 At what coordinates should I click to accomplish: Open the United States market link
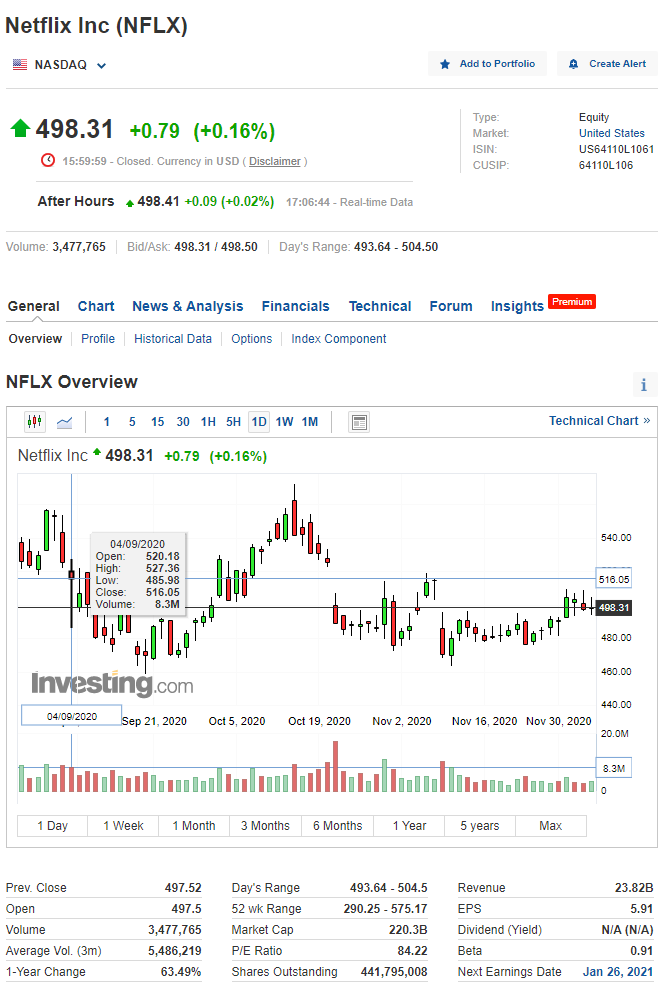612,133
